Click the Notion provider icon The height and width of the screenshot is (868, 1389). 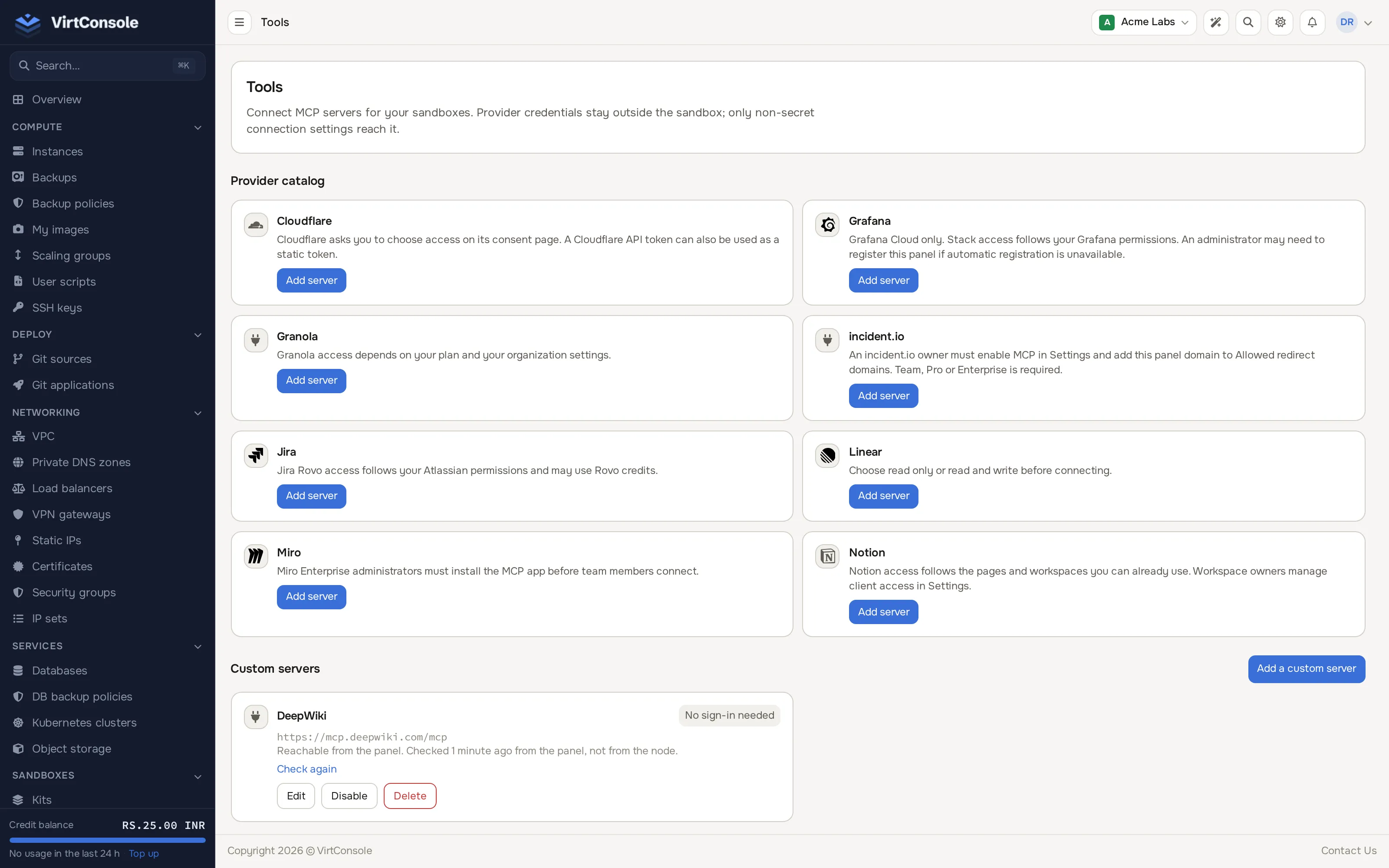pyautogui.click(x=827, y=556)
